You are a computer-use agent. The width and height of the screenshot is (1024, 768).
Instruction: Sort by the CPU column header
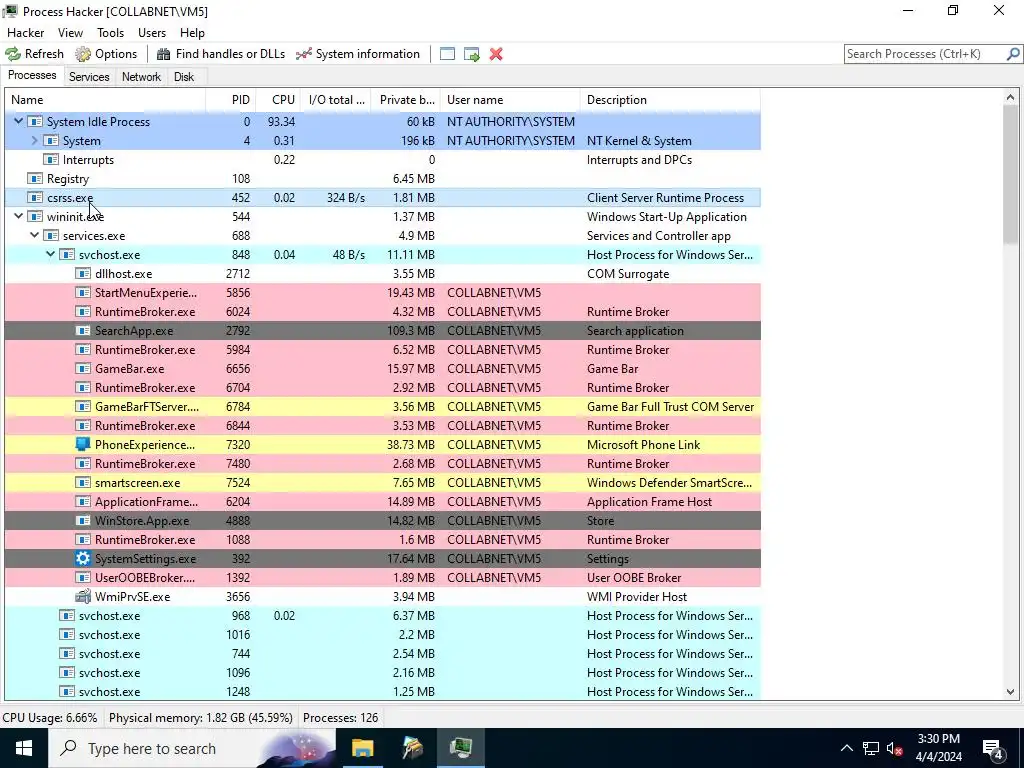278,100
